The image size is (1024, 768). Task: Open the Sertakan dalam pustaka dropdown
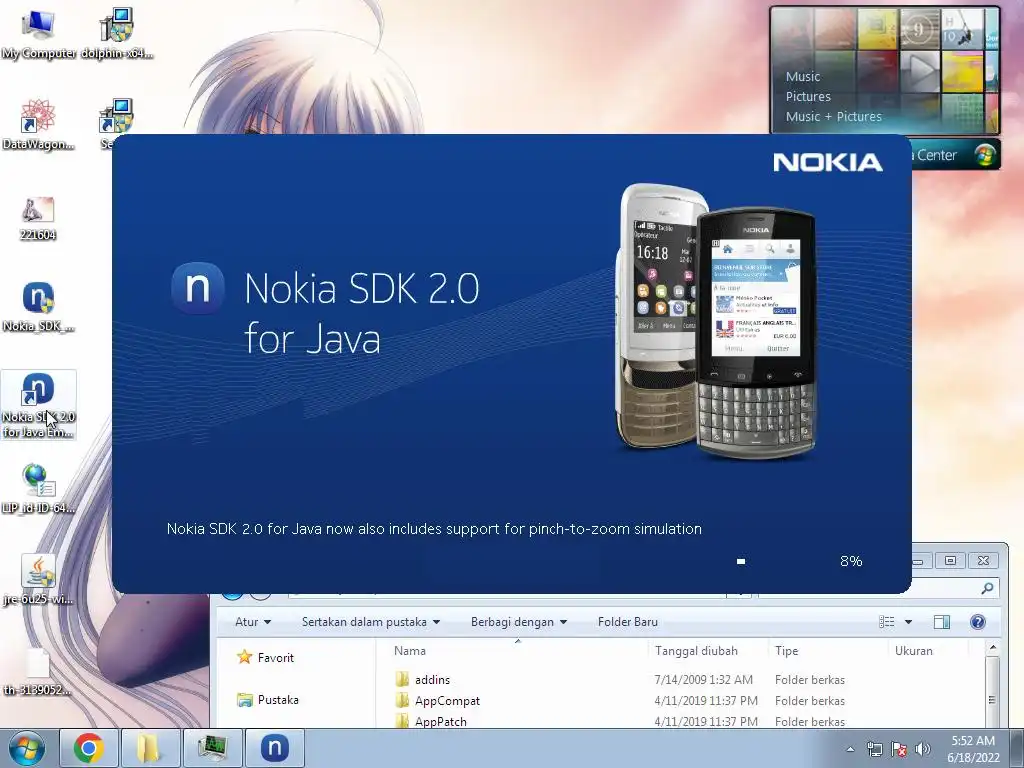(370, 622)
